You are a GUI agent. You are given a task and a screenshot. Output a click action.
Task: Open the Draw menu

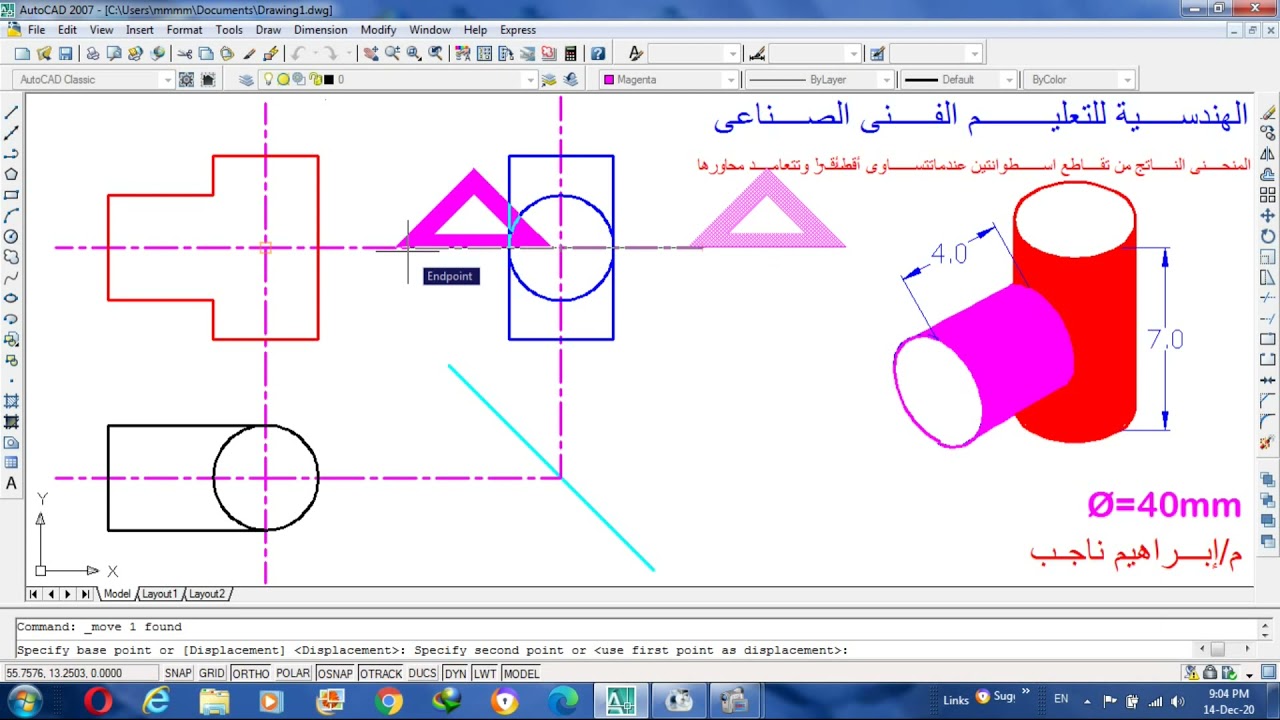(x=268, y=30)
